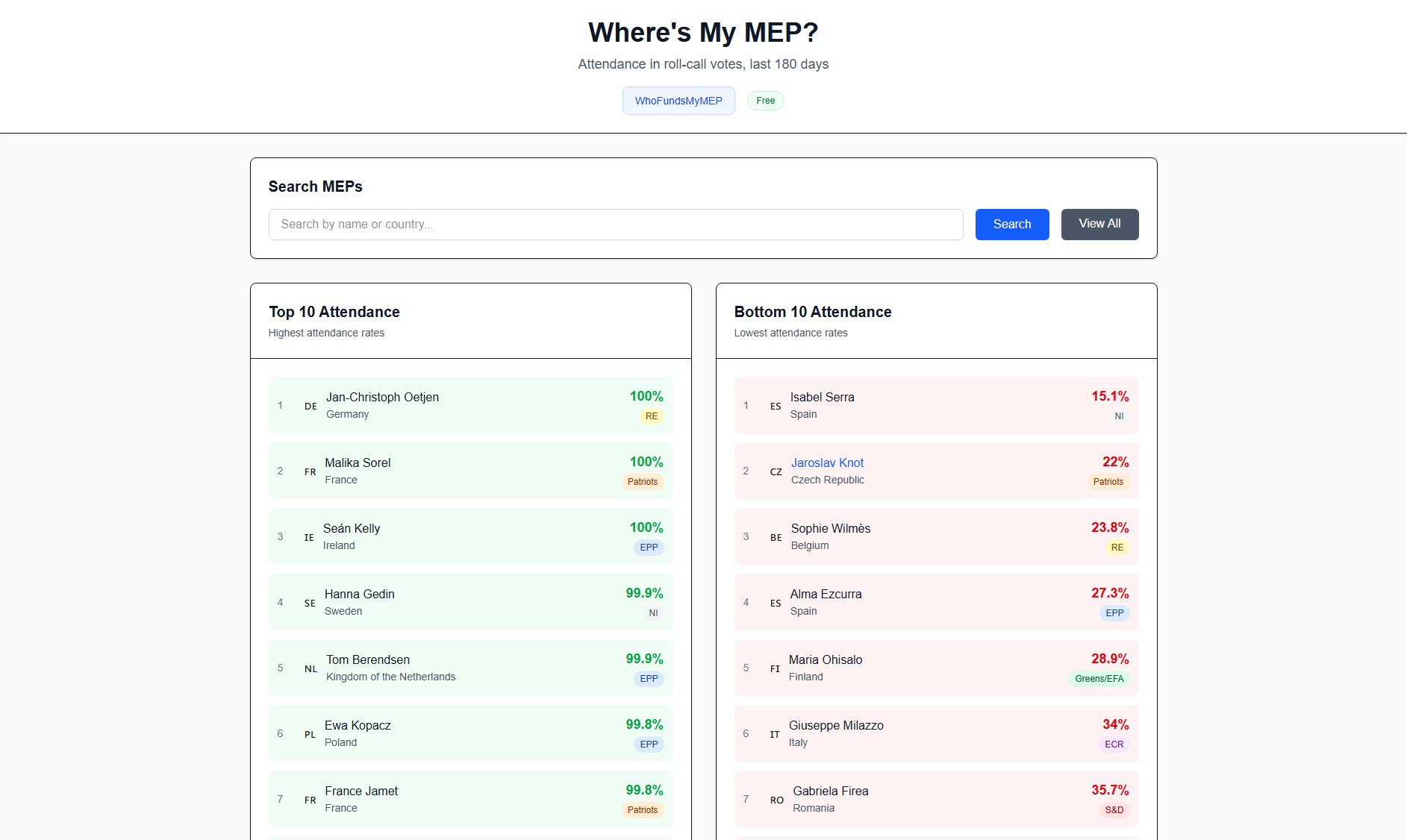
Task: Click the RE badge under Jan-Christoph Oetjen
Action: (x=651, y=416)
